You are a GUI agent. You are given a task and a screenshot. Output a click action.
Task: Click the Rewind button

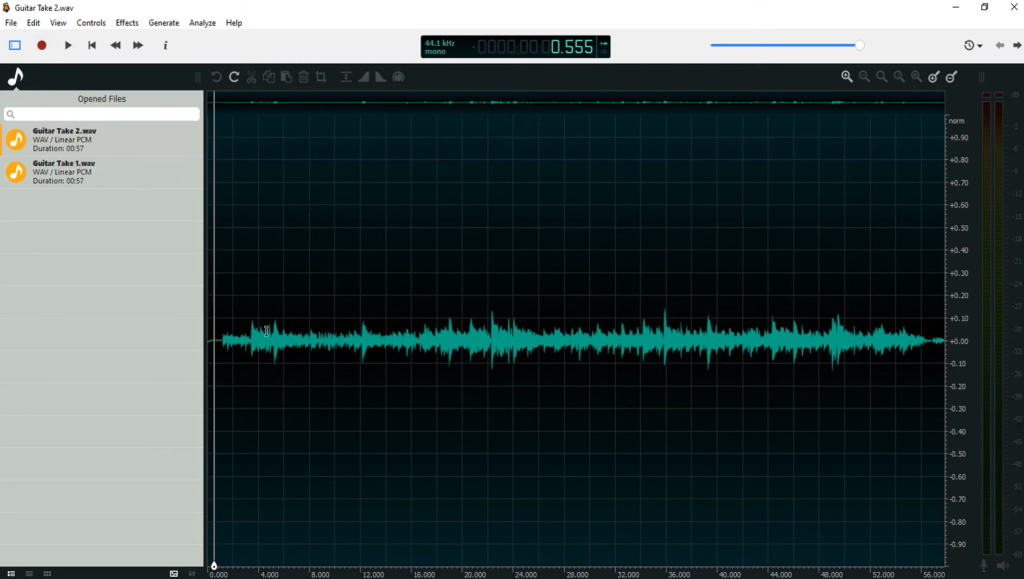click(116, 45)
